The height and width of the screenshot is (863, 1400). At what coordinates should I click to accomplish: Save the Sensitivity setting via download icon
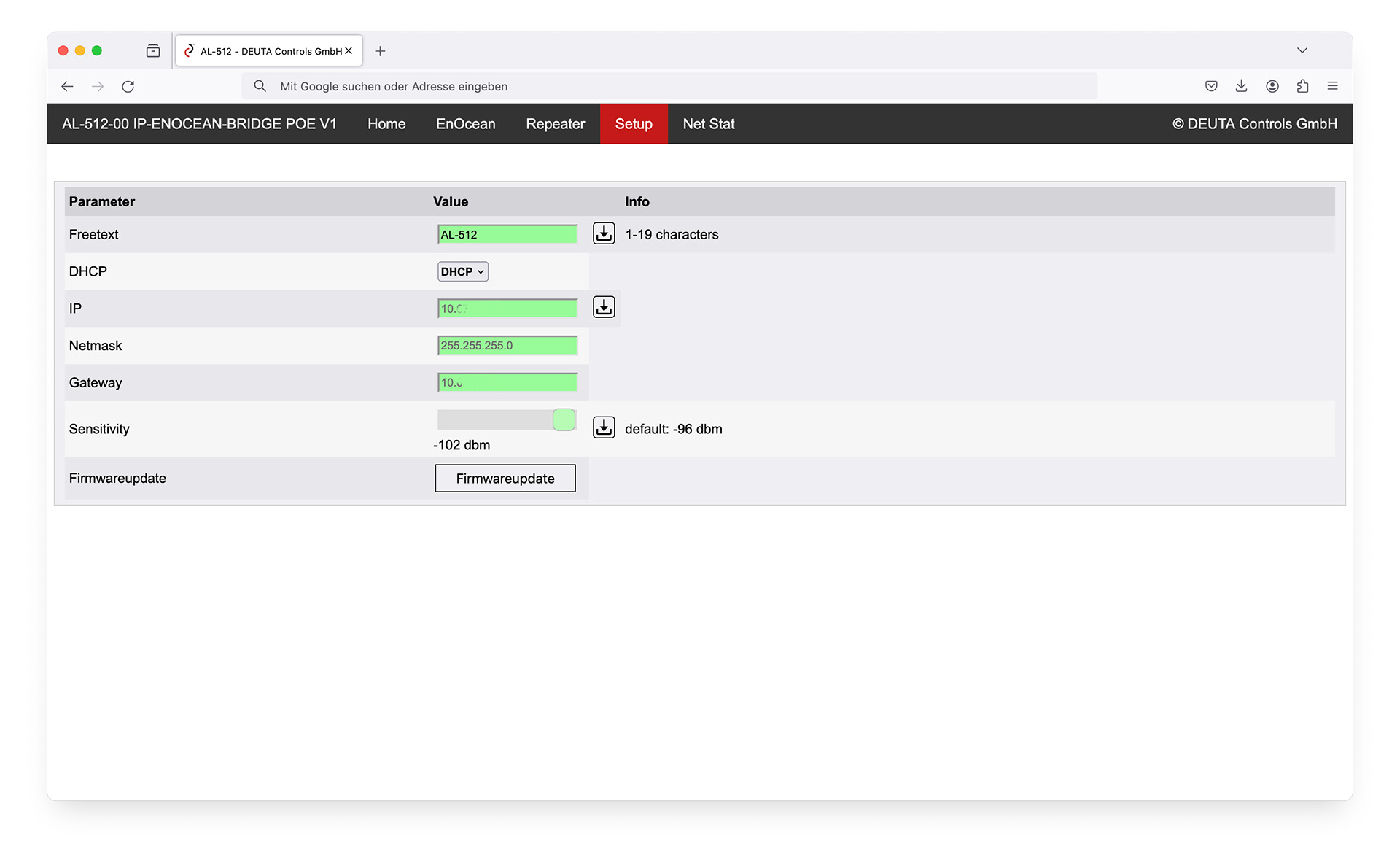(604, 427)
